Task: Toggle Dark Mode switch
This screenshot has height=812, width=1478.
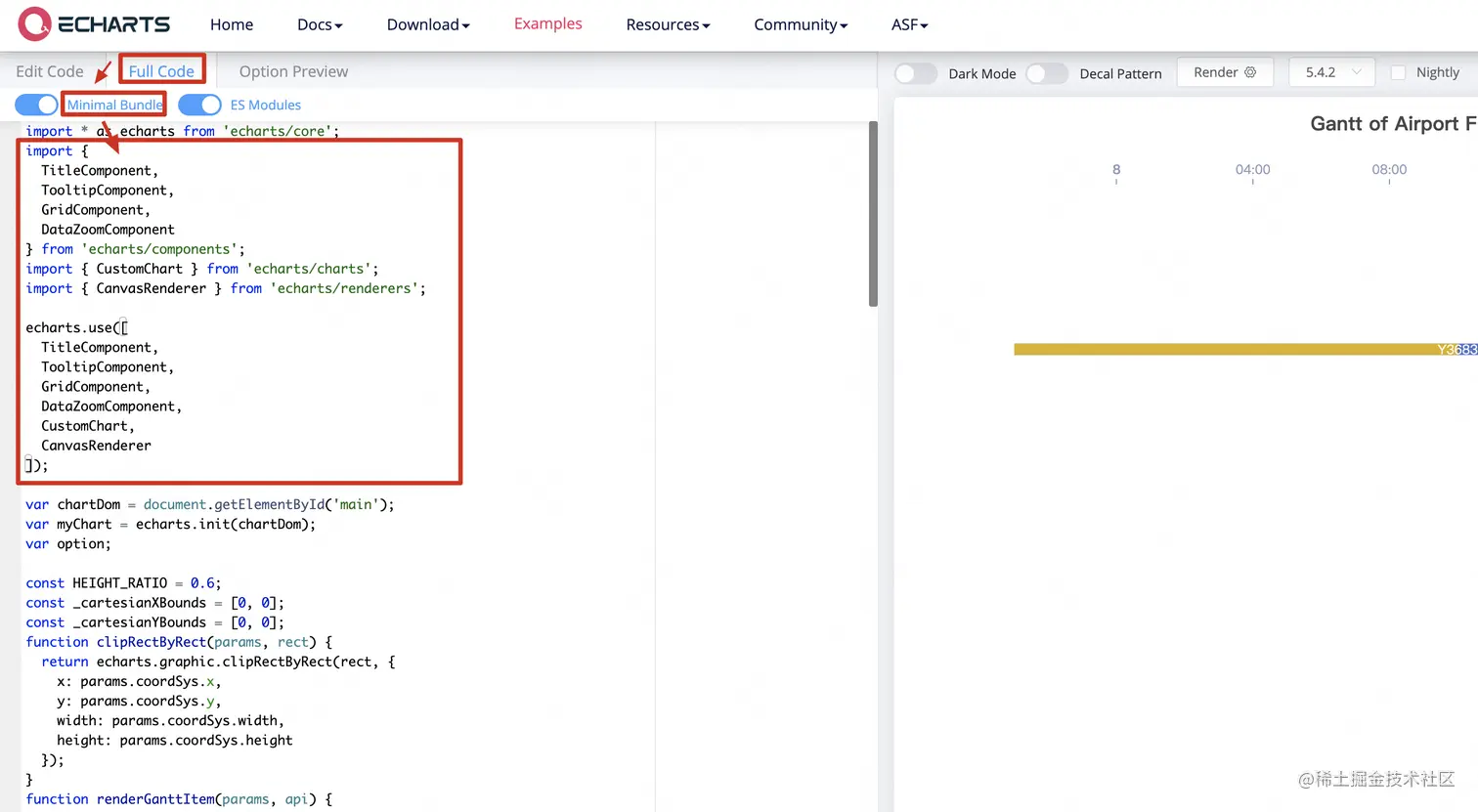Action: [916, 73]
